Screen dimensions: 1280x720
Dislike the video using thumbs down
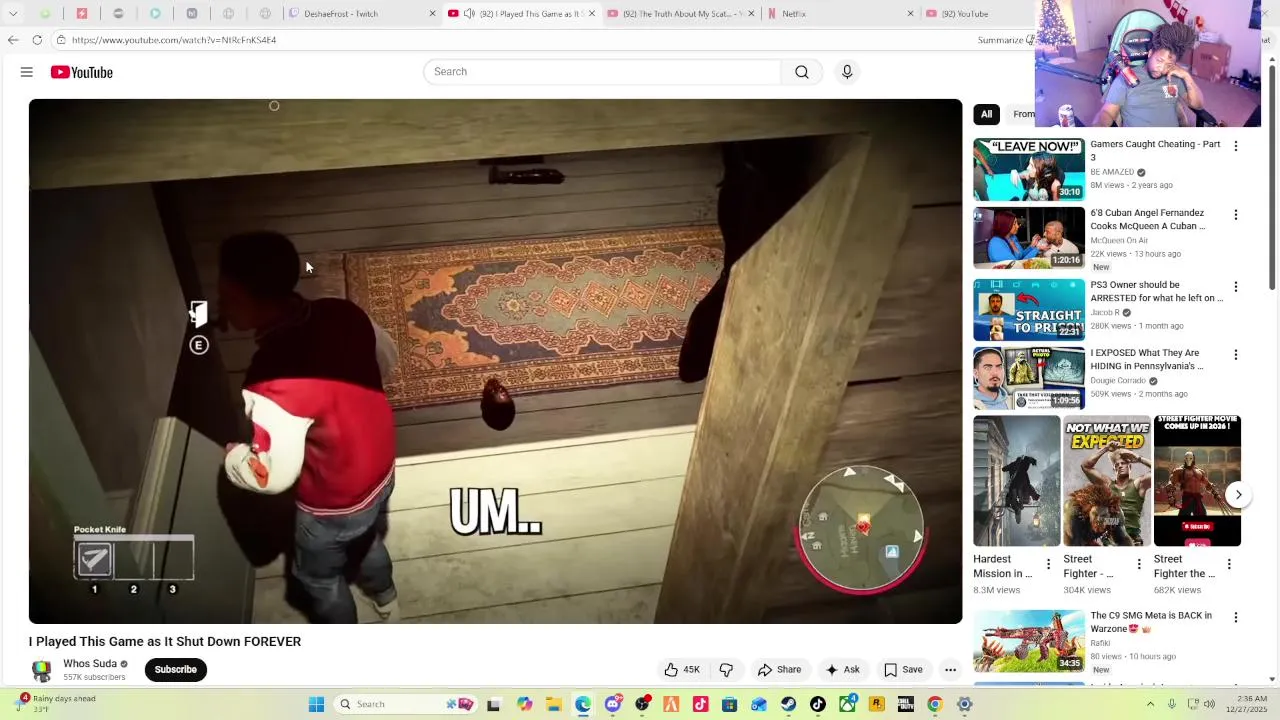pos(727,670)
